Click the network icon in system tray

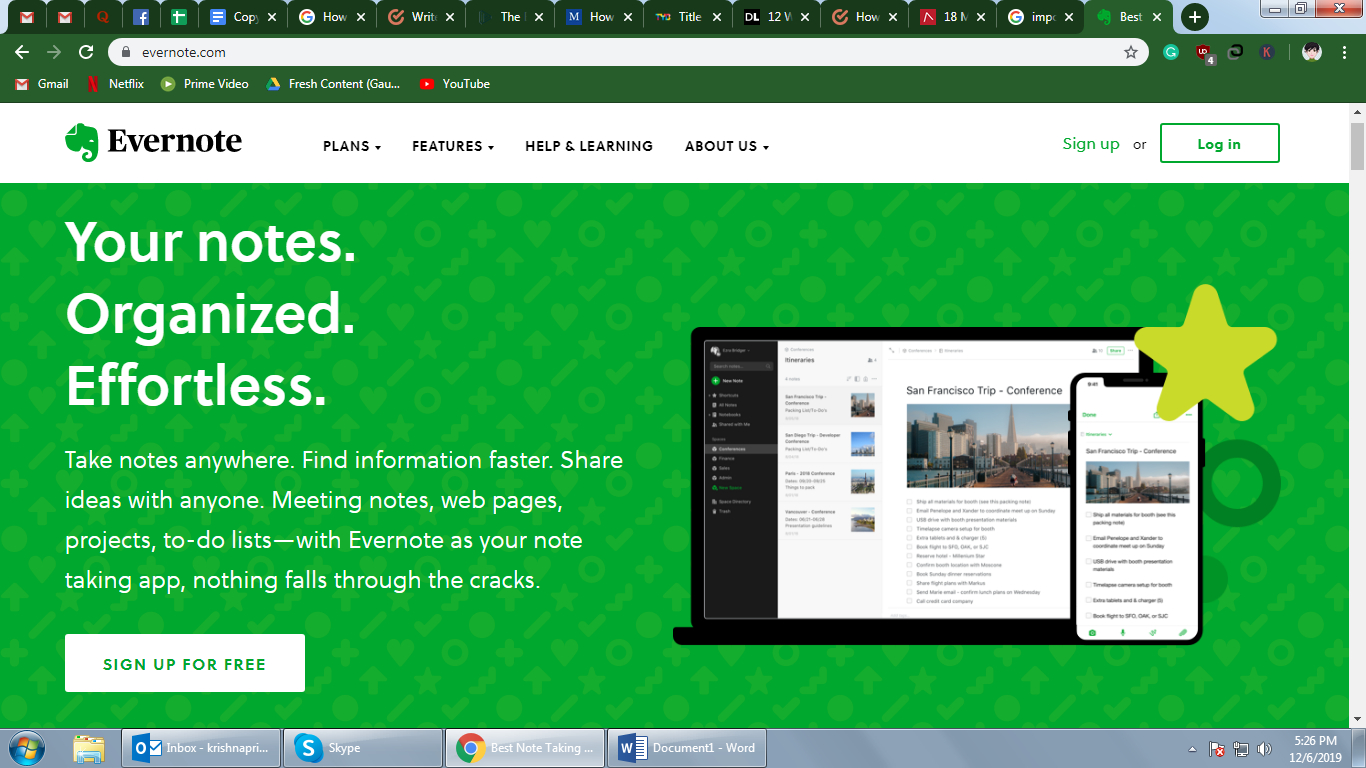pyautogui.click(x=1241, y=748)
